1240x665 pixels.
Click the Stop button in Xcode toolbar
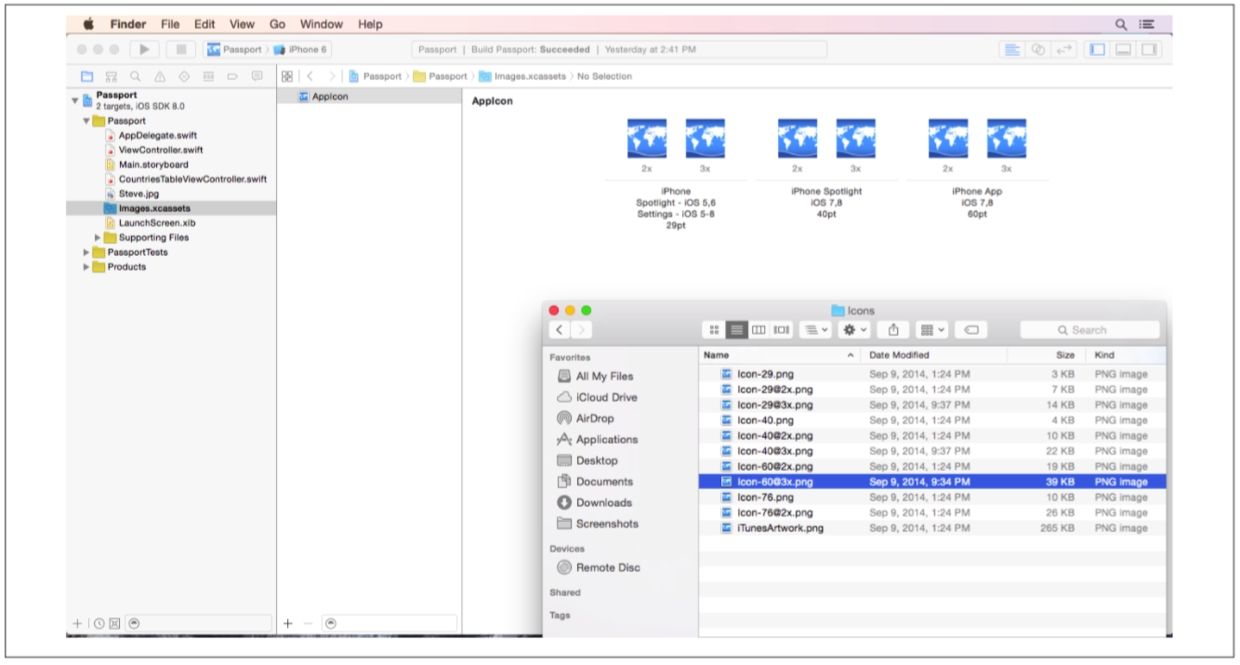coord(180,49)
